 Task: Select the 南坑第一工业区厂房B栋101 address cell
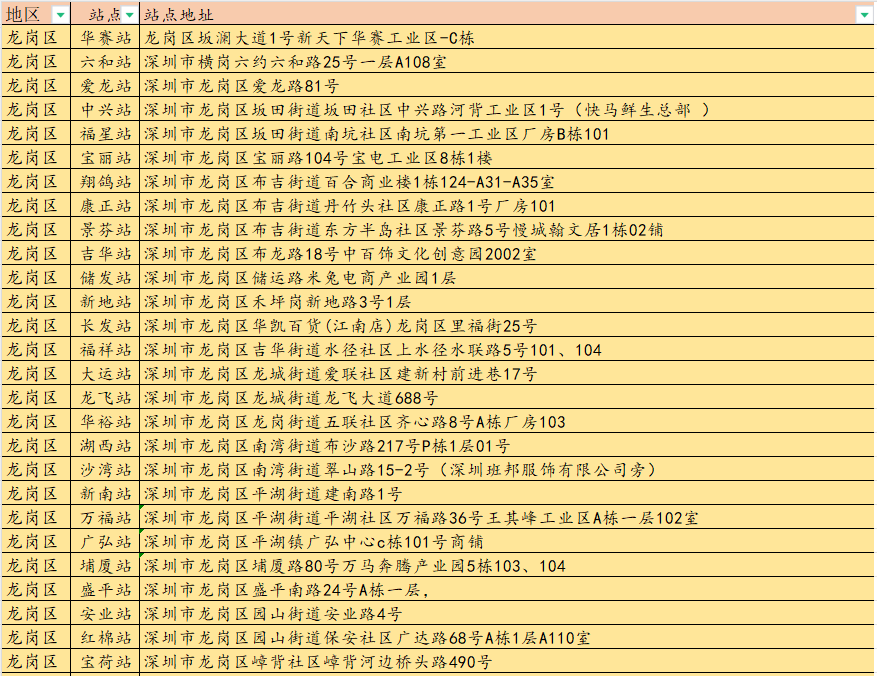pyautogui.click(x=507, y=134)
